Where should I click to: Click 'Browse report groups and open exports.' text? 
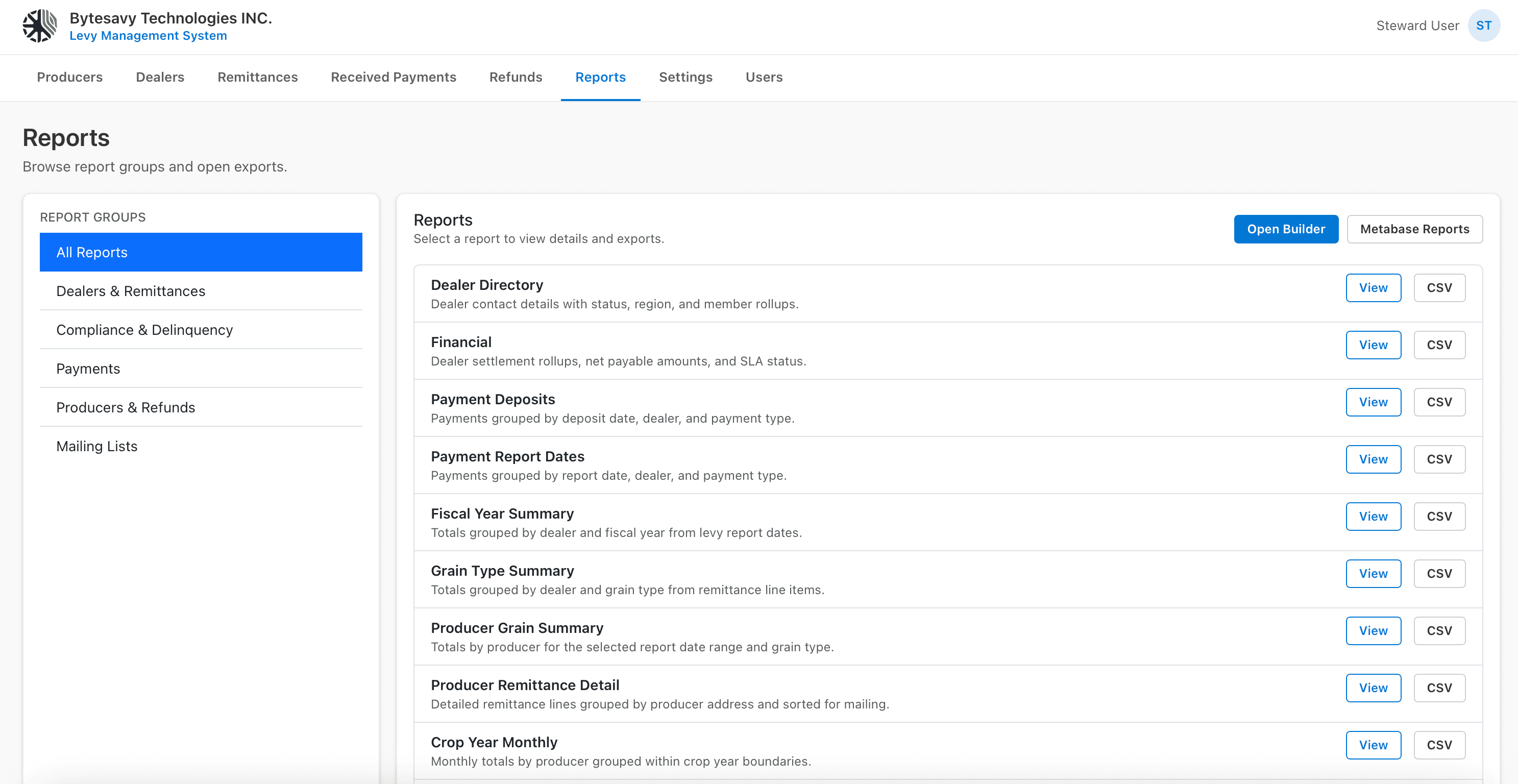click(x=154, y=167)
